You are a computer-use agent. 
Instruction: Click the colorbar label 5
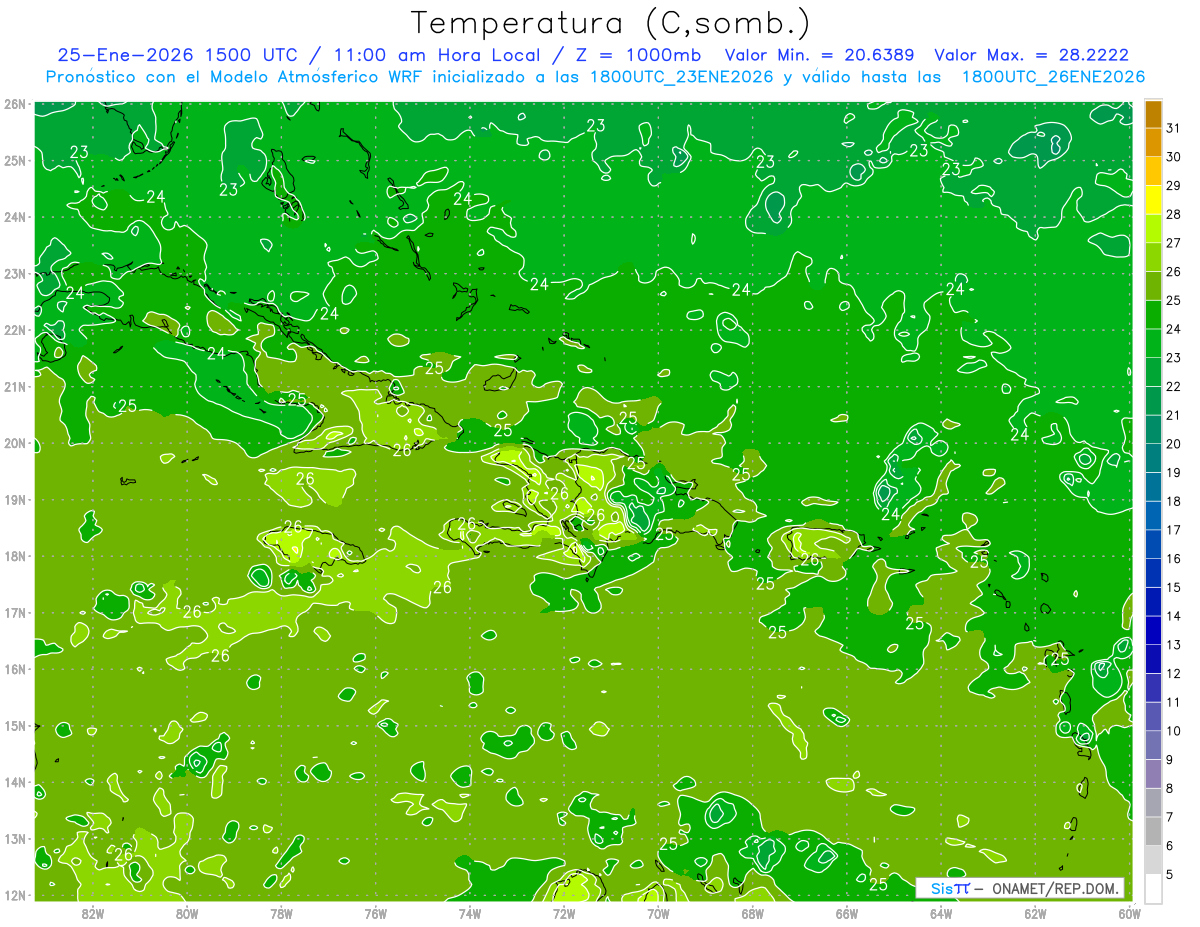(x=1170, y=874)
